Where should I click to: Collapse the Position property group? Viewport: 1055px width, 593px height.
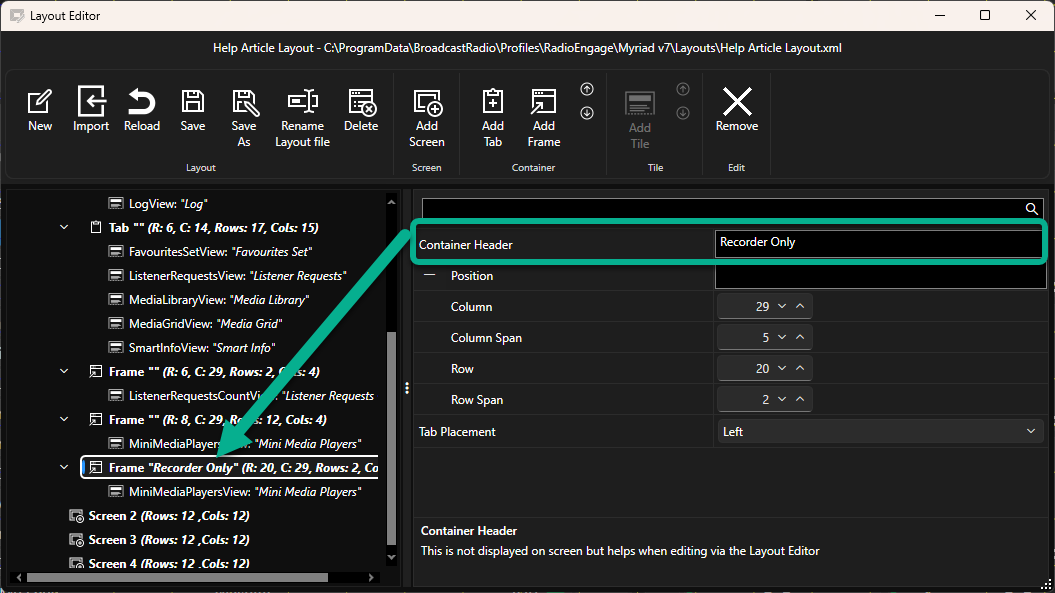tap(429, 275)
